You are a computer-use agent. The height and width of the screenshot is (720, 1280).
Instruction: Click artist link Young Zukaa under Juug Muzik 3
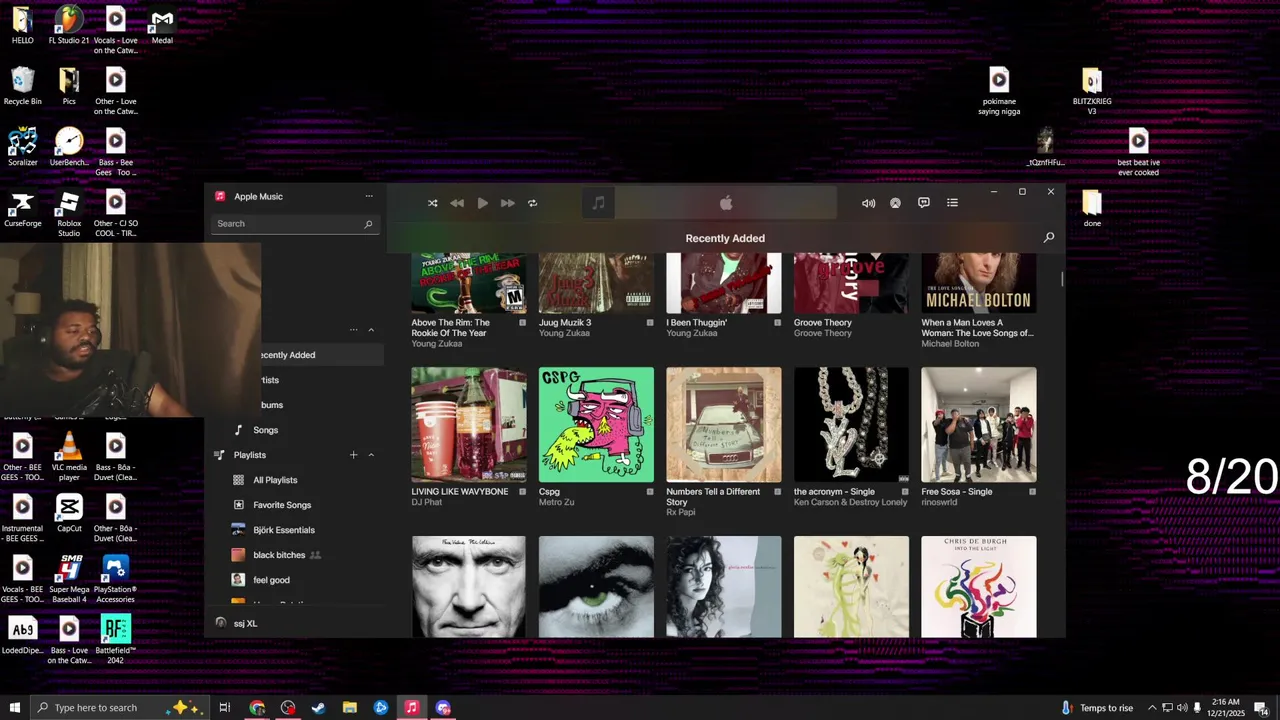pyautogui.click(x=565, y=333)
